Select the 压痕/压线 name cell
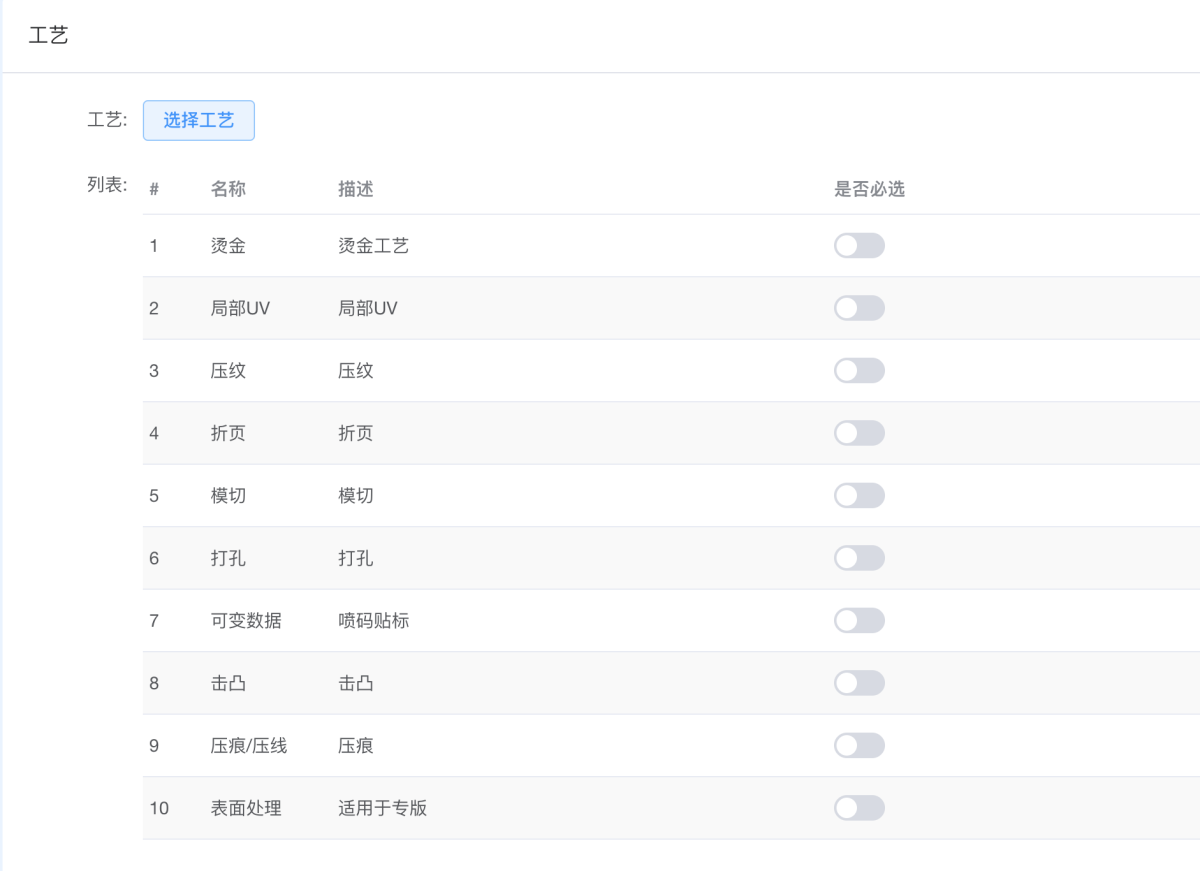Viewport: 1200px width, 871px height. [x=249, y=746]
